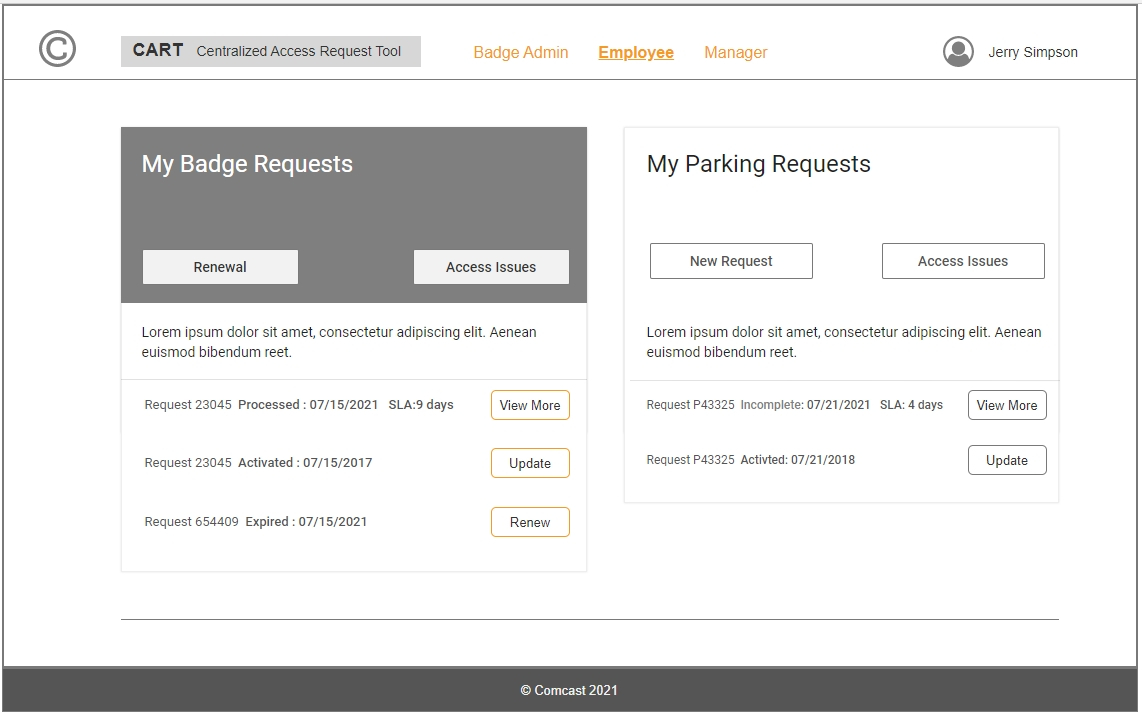Open the Badge Admin tab
Image resolution: width=1142 pixels, height=716 pixels.
520,53
